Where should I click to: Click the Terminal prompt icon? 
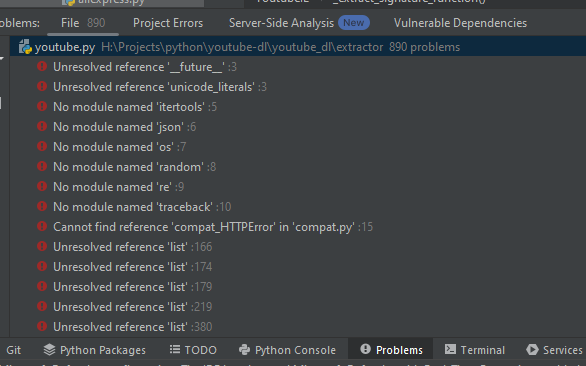pos(450,350)
